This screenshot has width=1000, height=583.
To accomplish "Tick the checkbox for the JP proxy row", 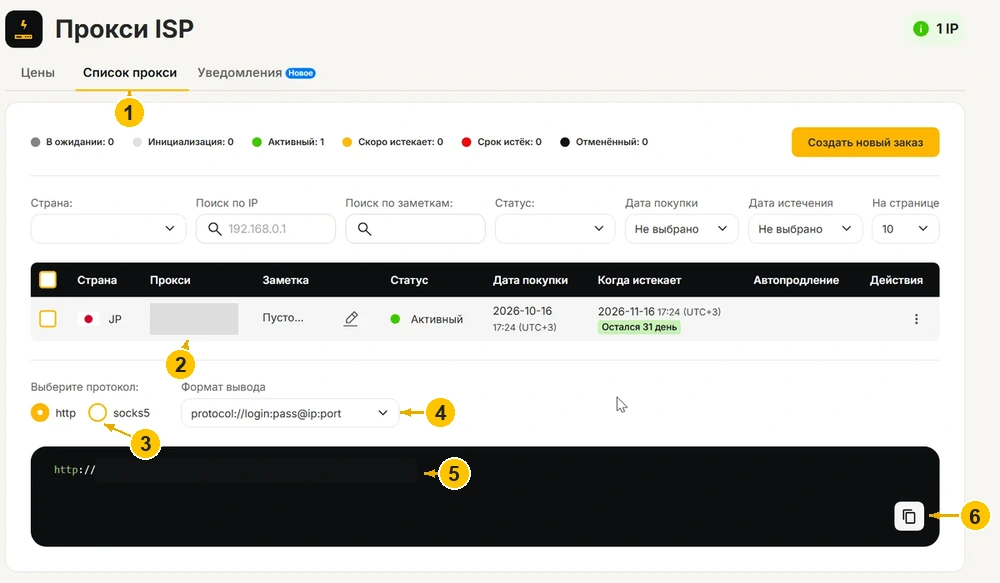I will [48, 319].
